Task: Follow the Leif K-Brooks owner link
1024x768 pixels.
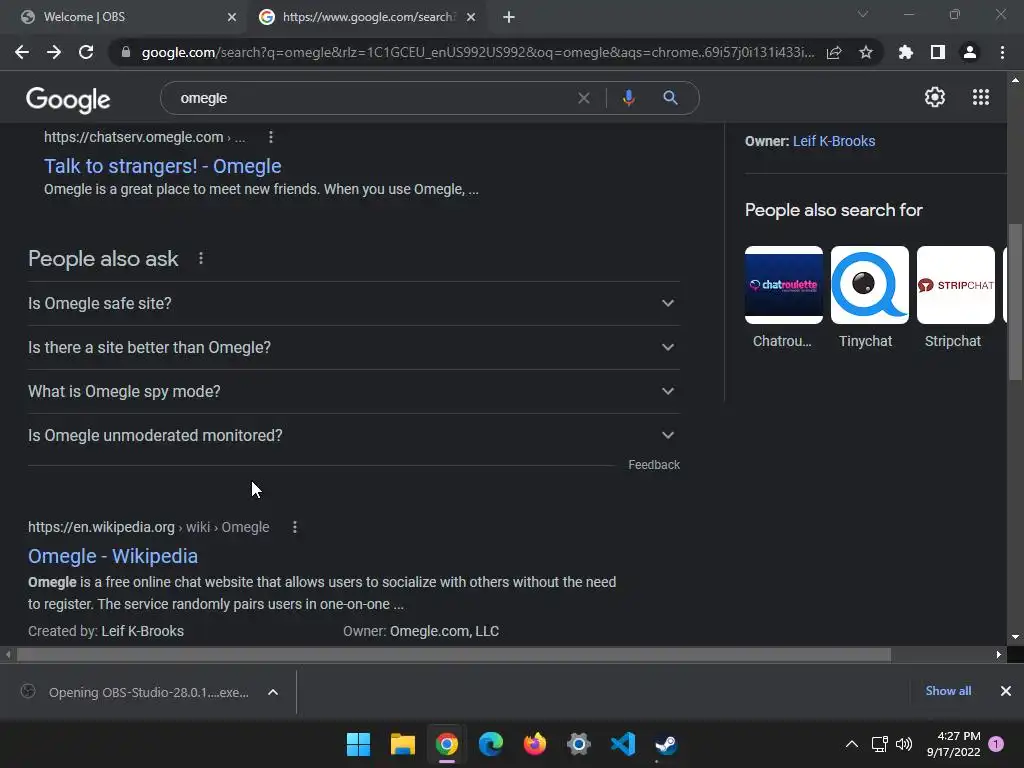Action: coord(834,141)
